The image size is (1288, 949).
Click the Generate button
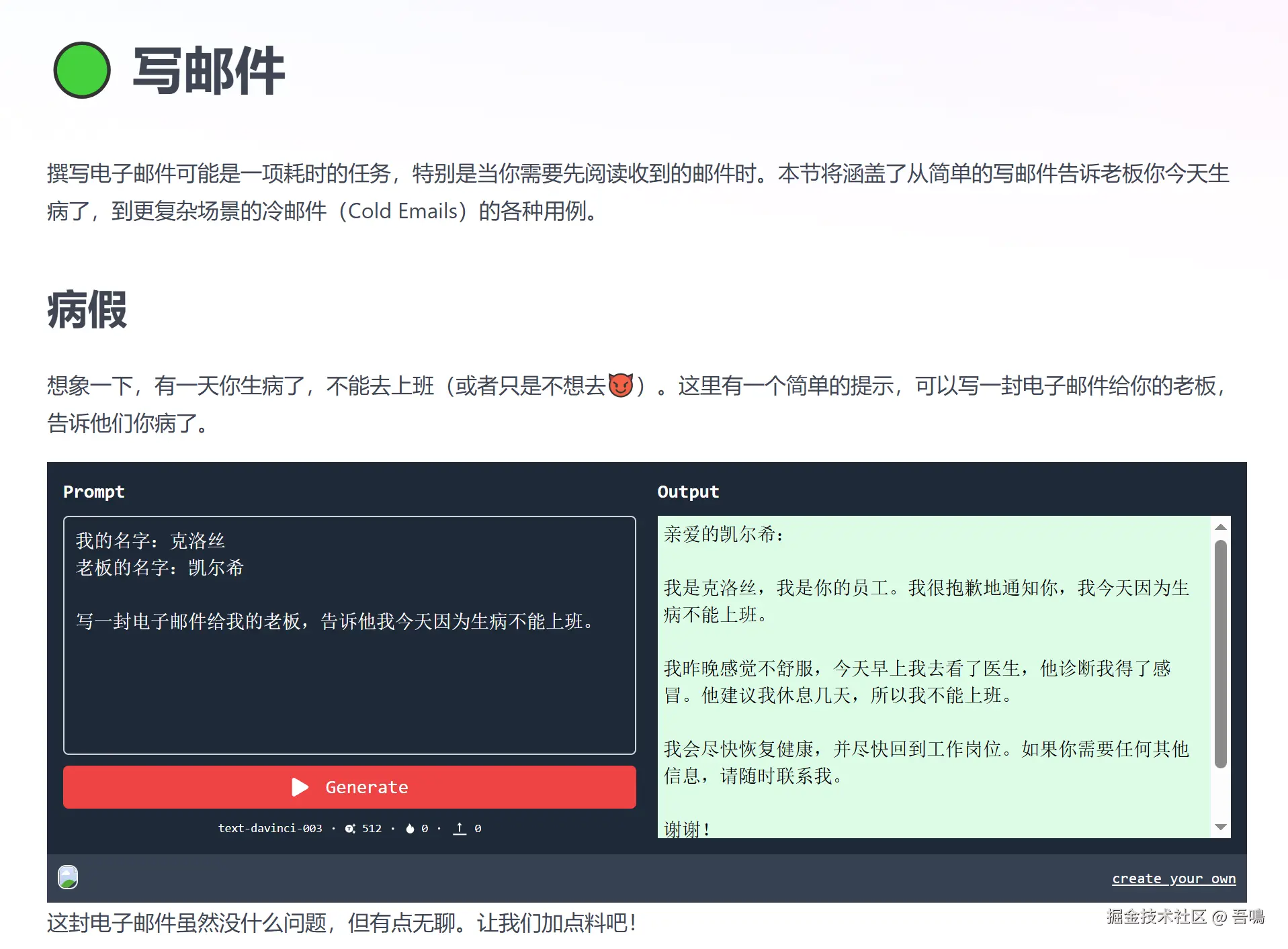point(349,787)
